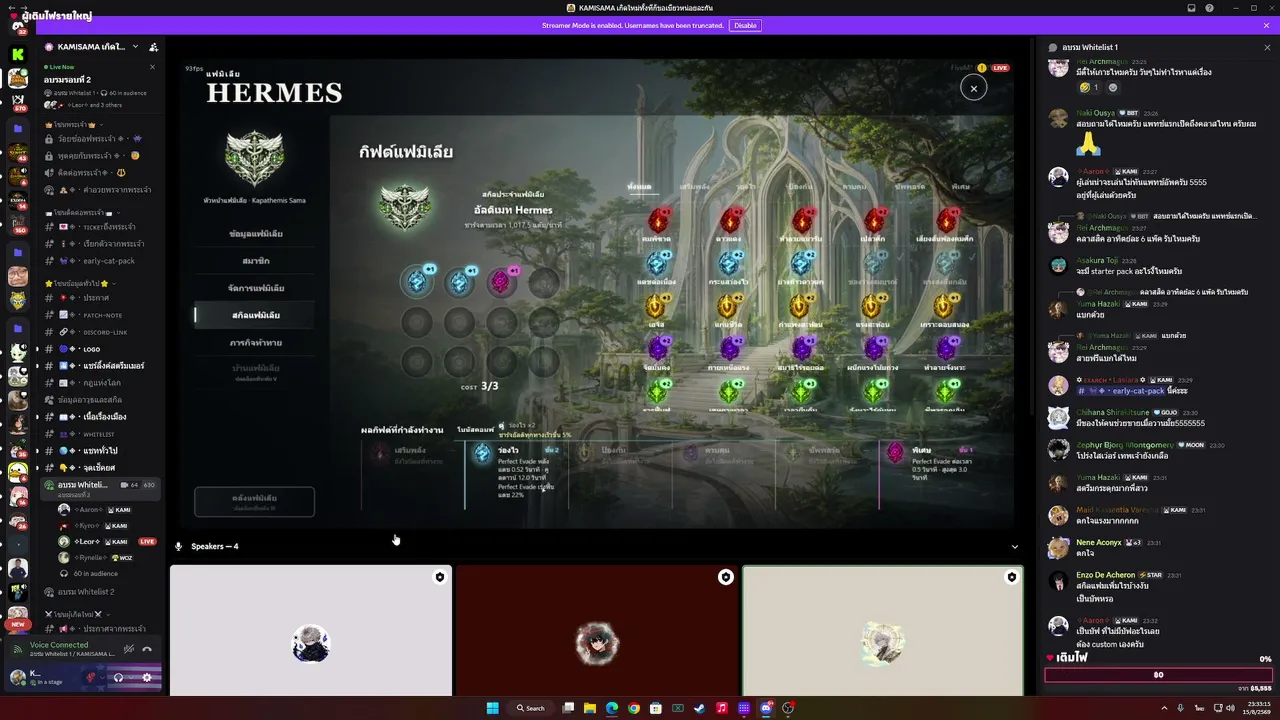
Task: Select the last red gem in the top row
Action: (946, 220)
